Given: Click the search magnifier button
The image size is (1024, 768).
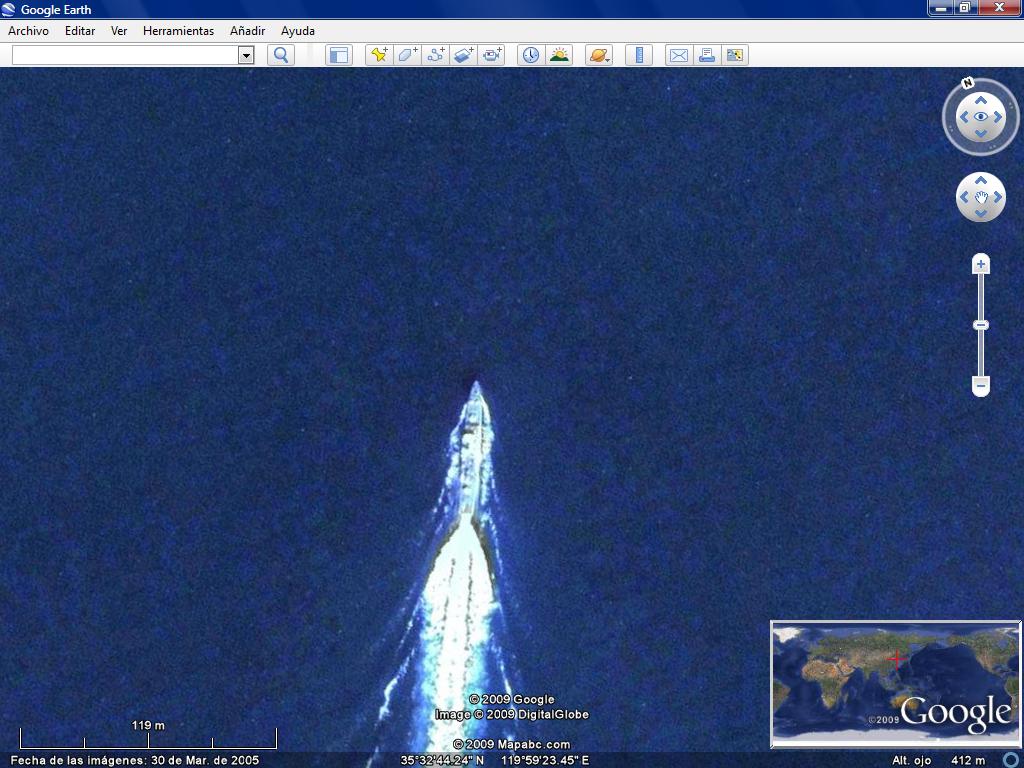Looking at the screenshot, I should (x=281, y=55).
